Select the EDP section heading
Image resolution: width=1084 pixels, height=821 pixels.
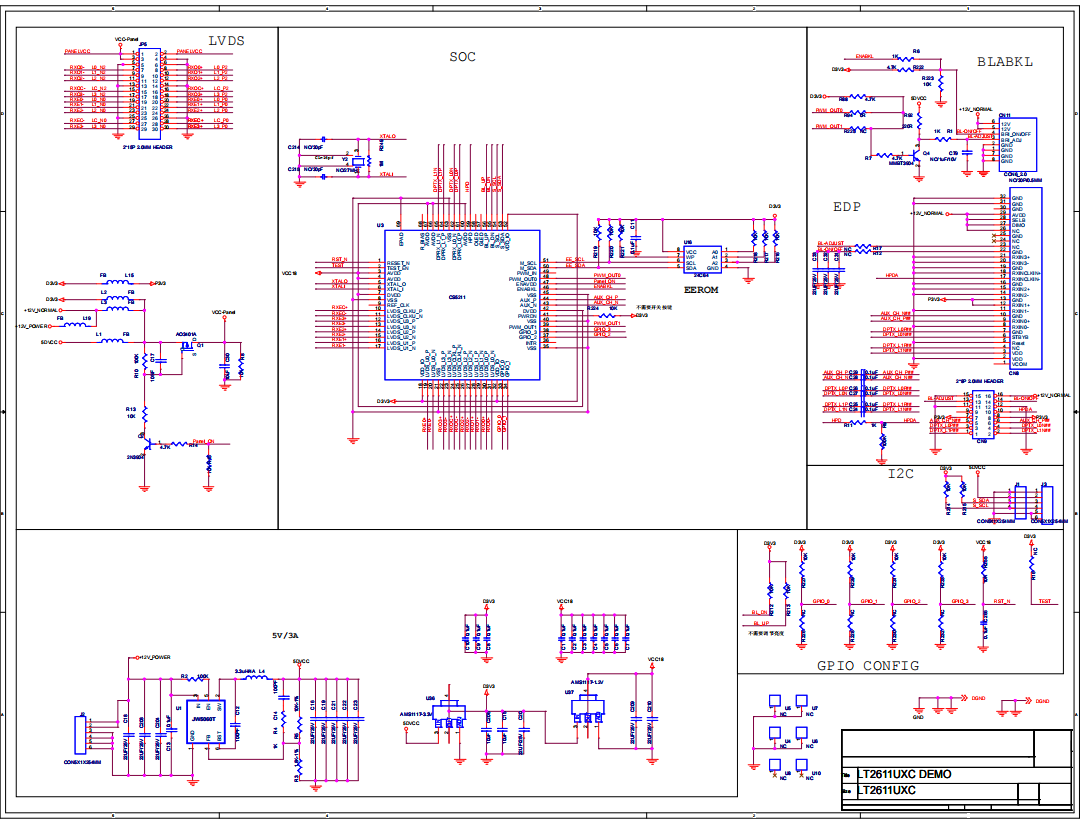pyautogui.click(x=846, y=207)
